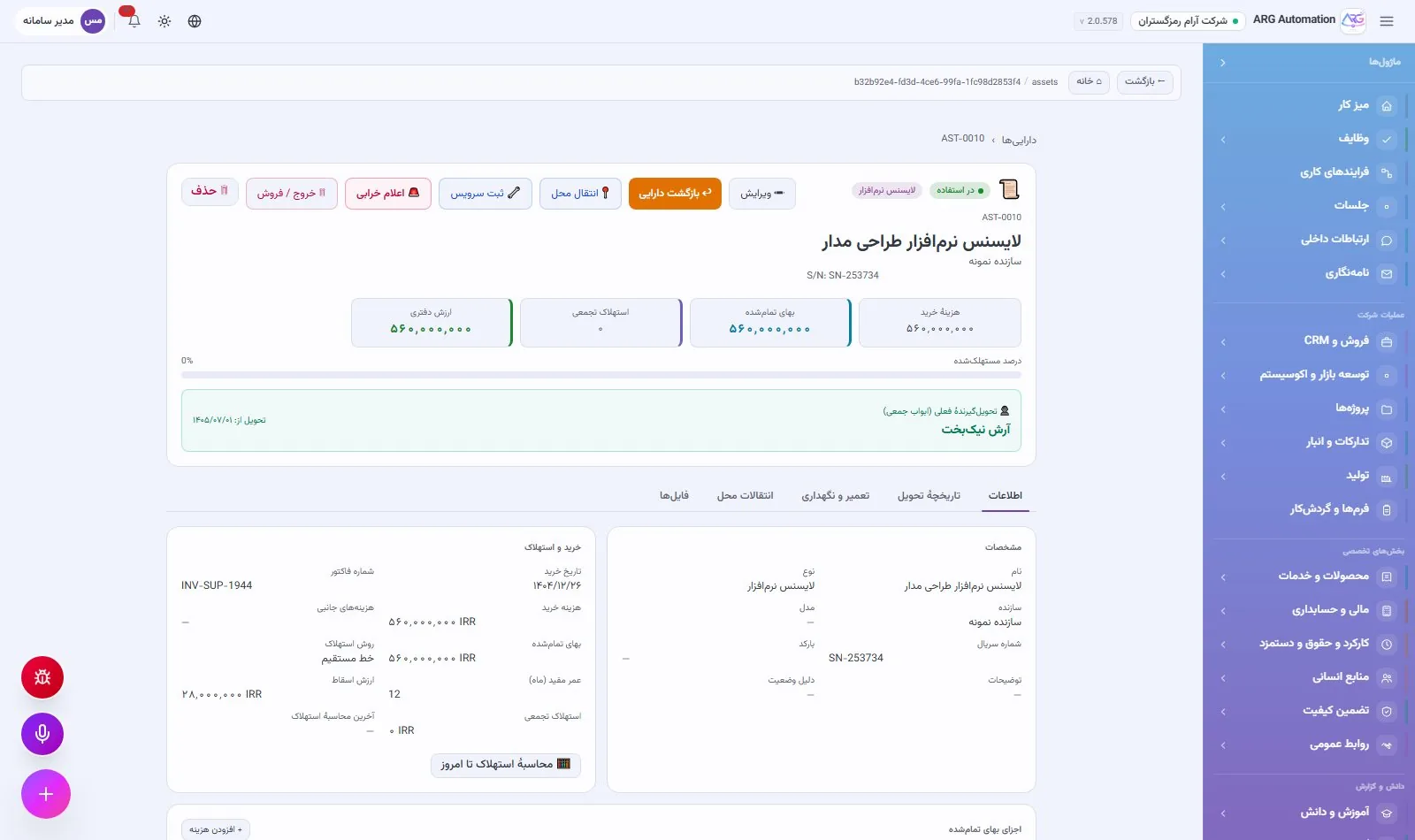Image resolution: width=1415 pixels, height=840 pixels.
Task: Switch to the فایل‌ها tab
Action: point(674,496)
